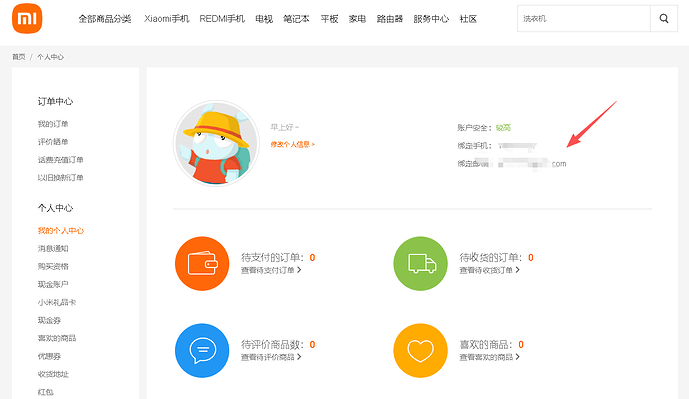This screenshot has width=689, height=399.
Task: Open 购买资格 in sidebar
Action: [53, 267]
